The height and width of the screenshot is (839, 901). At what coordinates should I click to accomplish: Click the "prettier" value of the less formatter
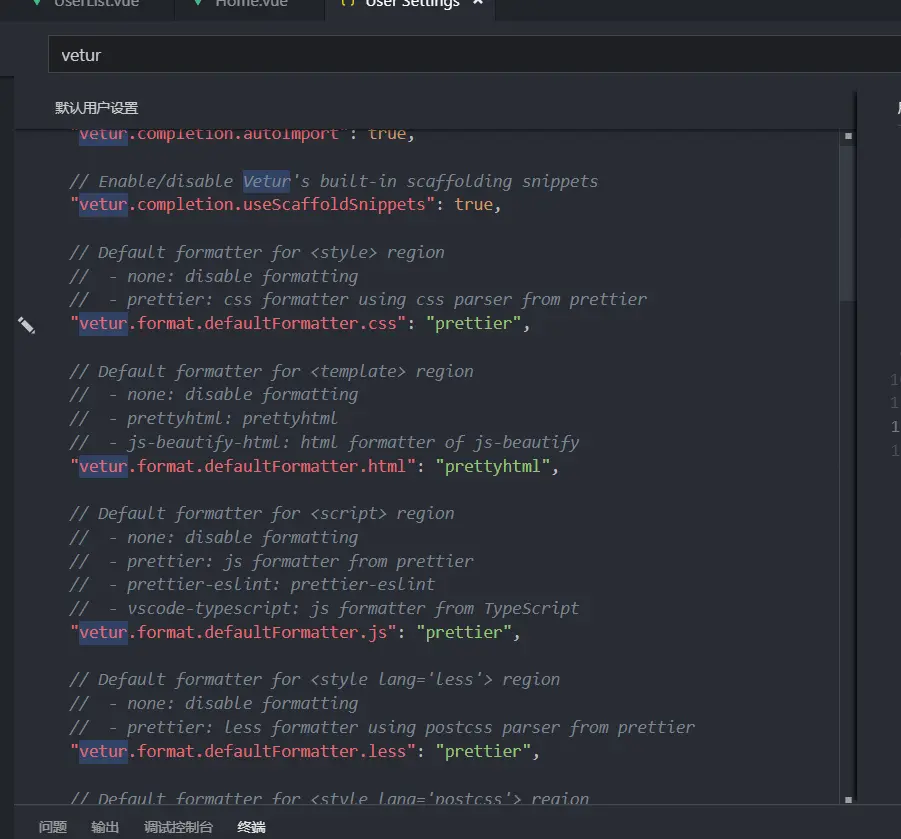coord(483,751)
